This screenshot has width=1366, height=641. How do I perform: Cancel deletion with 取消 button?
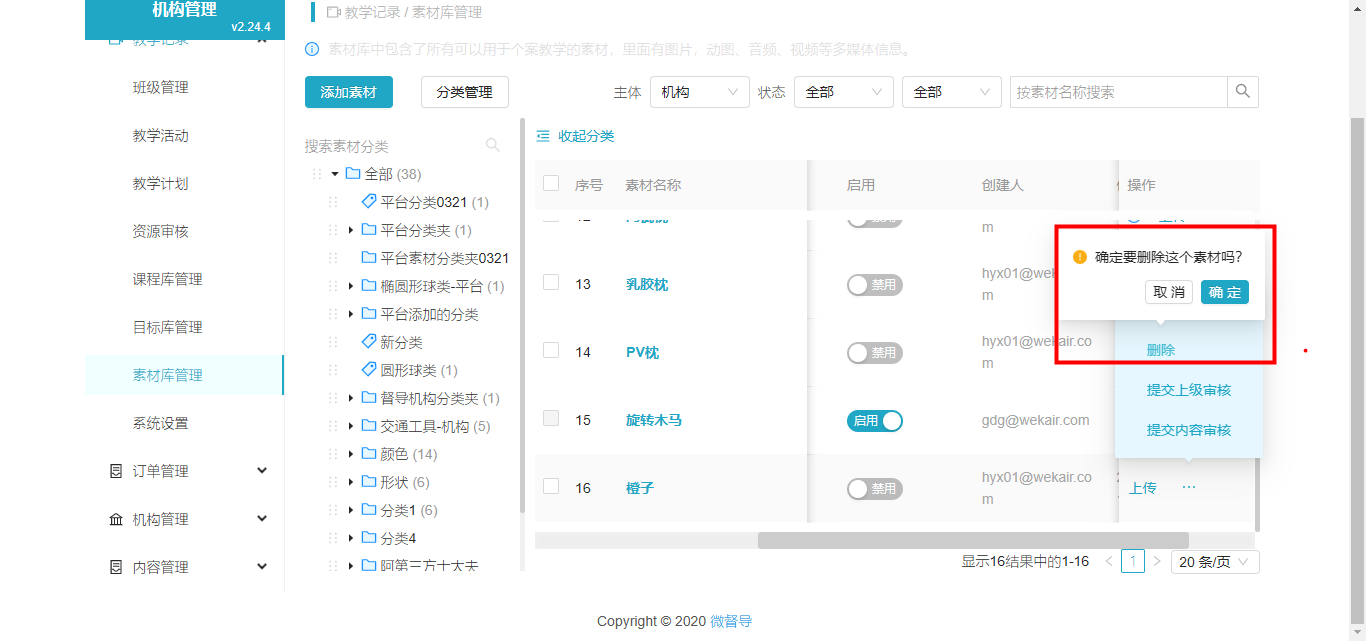(x=1169, y=292)
